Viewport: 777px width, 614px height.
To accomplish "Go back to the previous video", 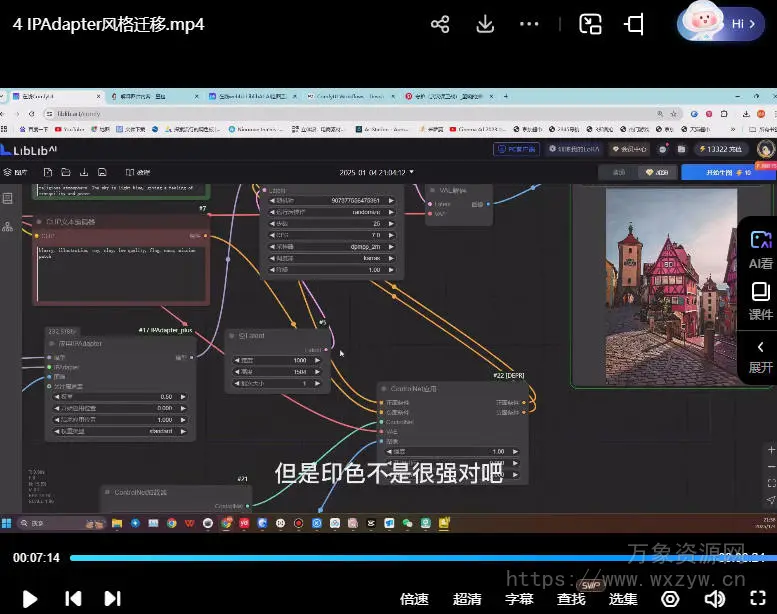I will coord(73,598).
